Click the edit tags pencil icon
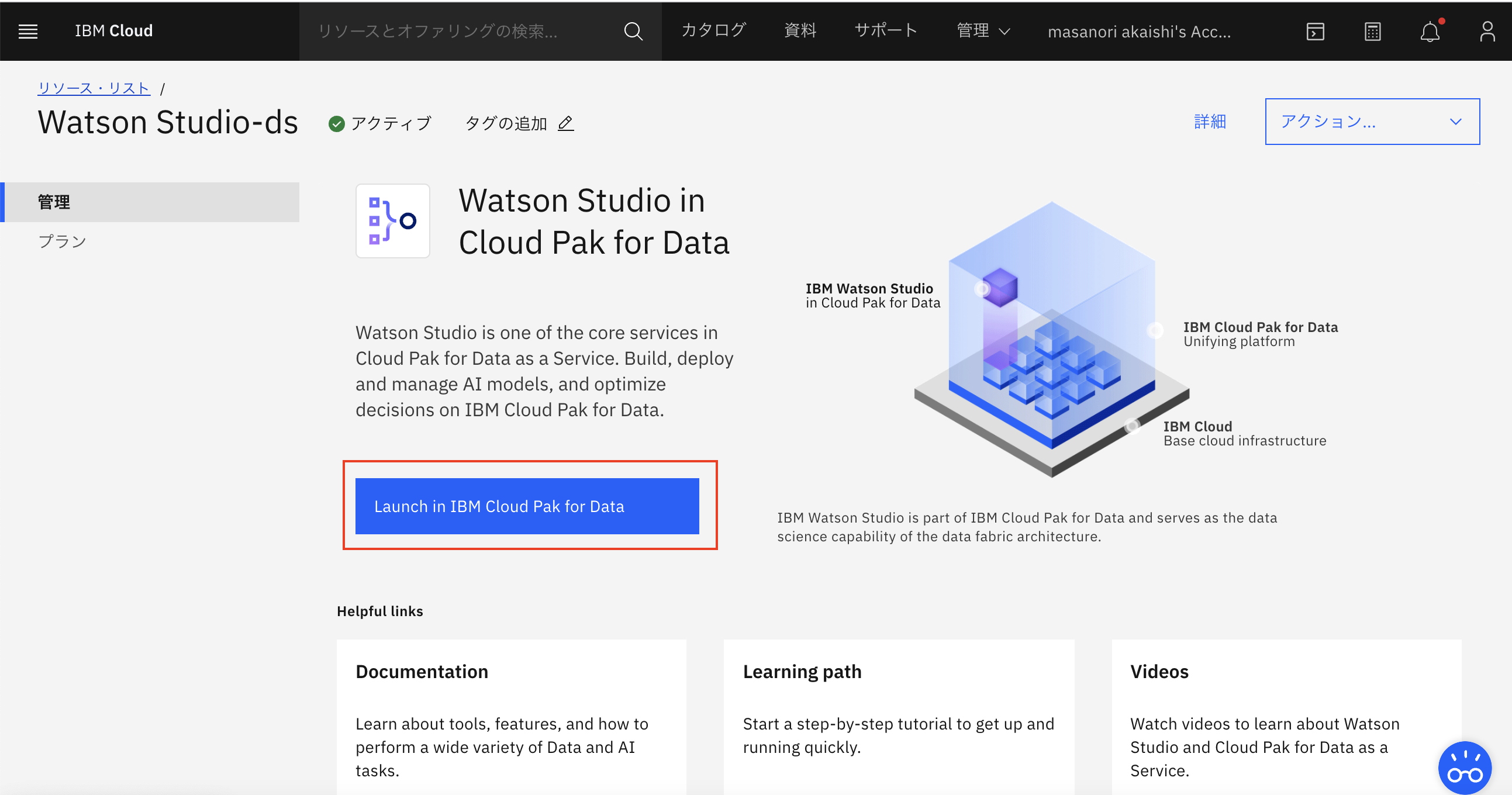 point(565,123)
